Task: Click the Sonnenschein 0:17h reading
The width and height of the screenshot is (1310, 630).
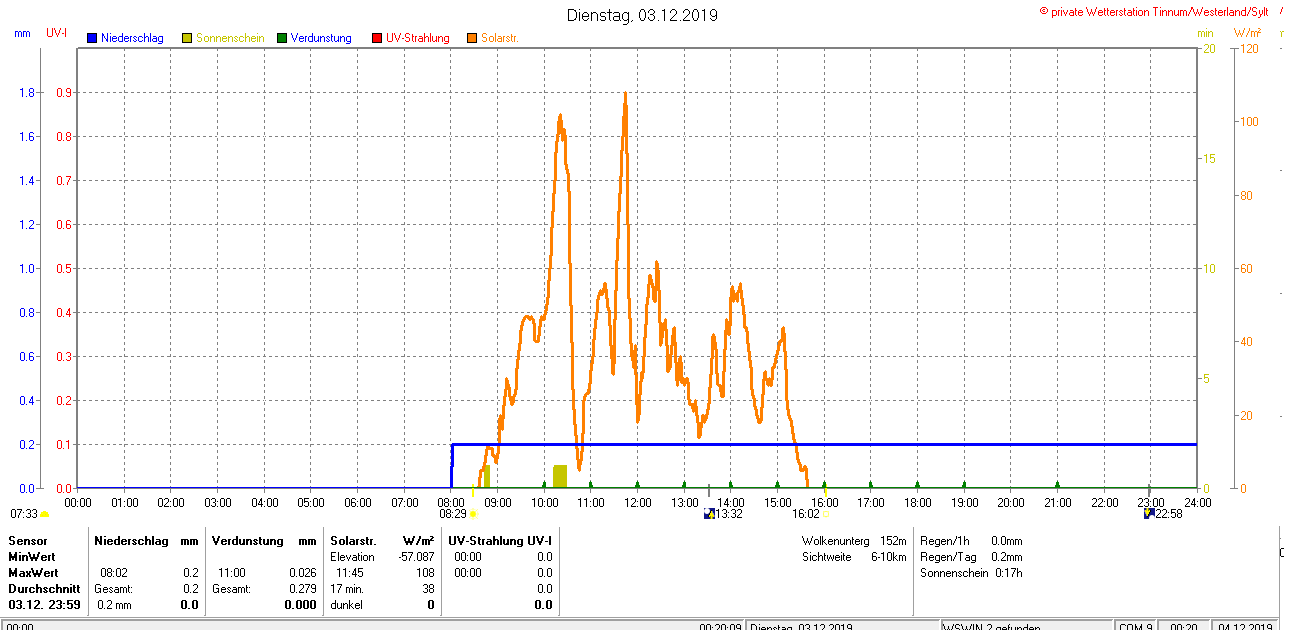Action: [x=971, y=573]
